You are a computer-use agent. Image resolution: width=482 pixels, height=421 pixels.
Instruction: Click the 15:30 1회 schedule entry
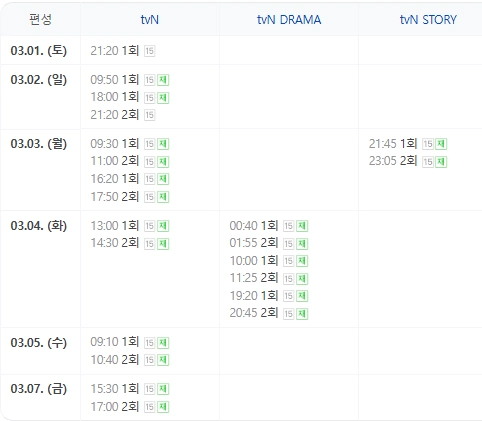(114, 388)
